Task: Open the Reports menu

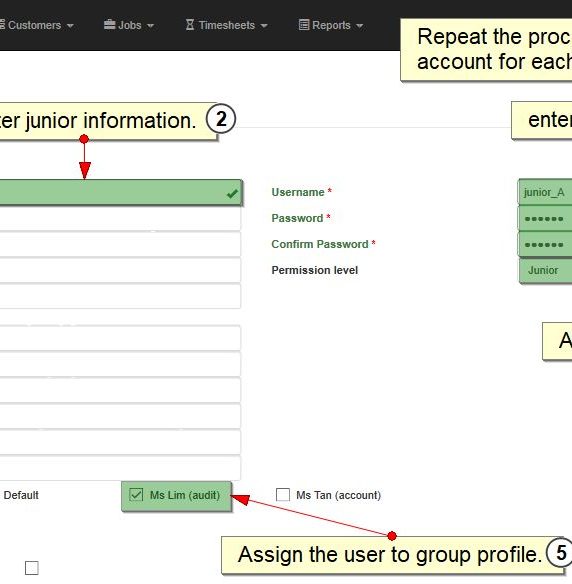Action: [331, 25]
